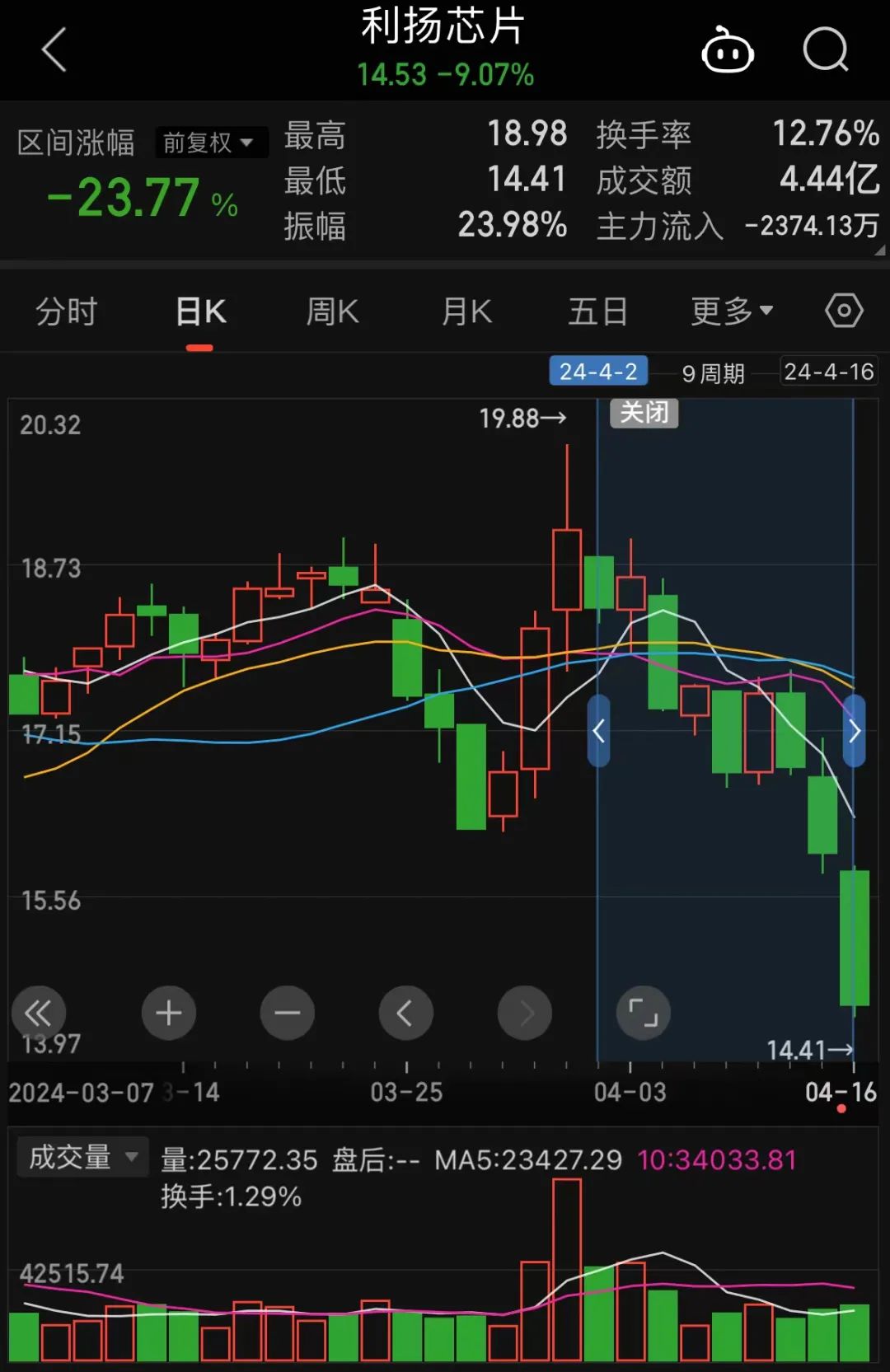This screenshot has height=1372, width=890.
Task: Tap the 42515.74 volume axis label
Action: coord(72,1274)
